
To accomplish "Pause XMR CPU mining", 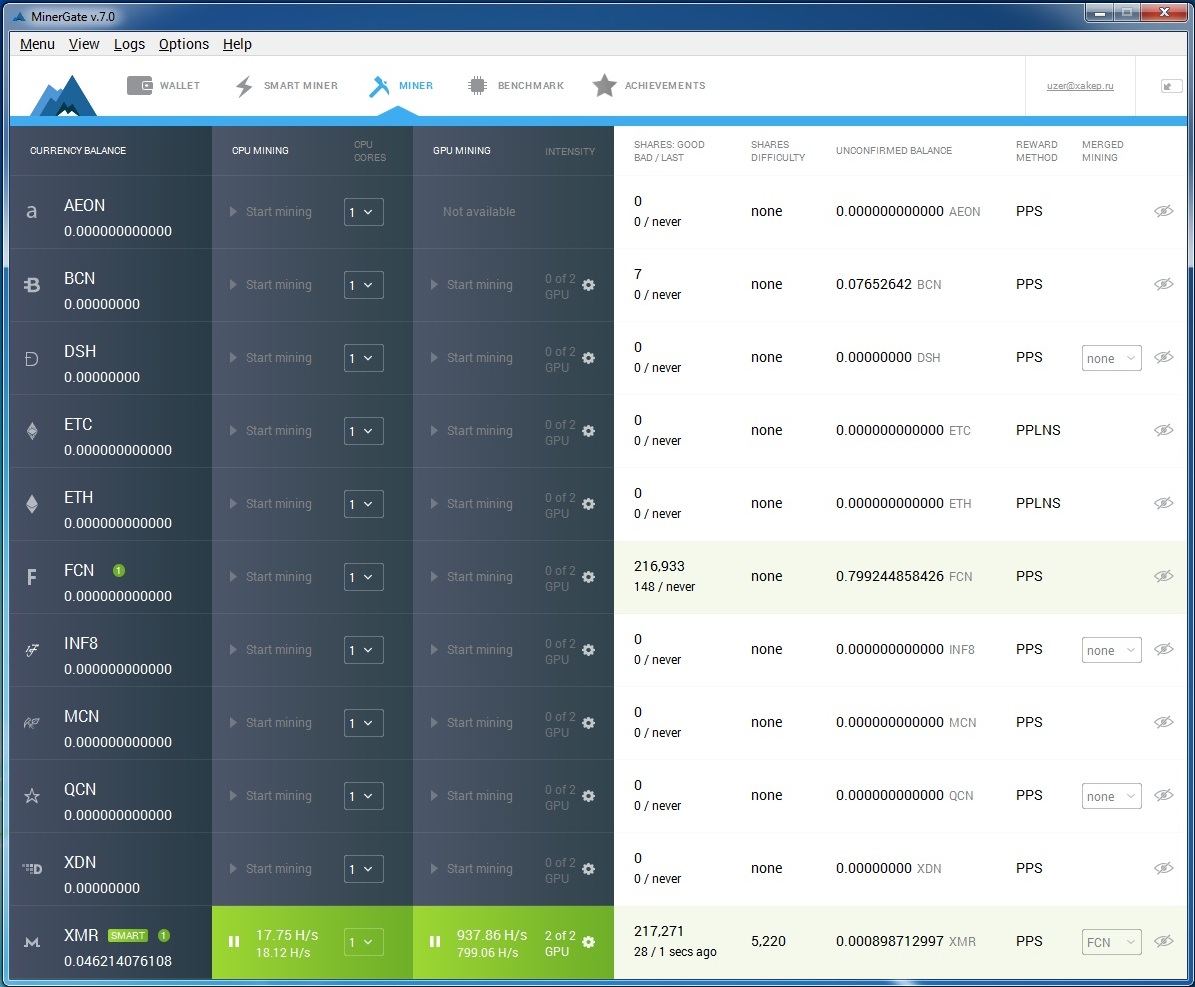I will 234,941.
